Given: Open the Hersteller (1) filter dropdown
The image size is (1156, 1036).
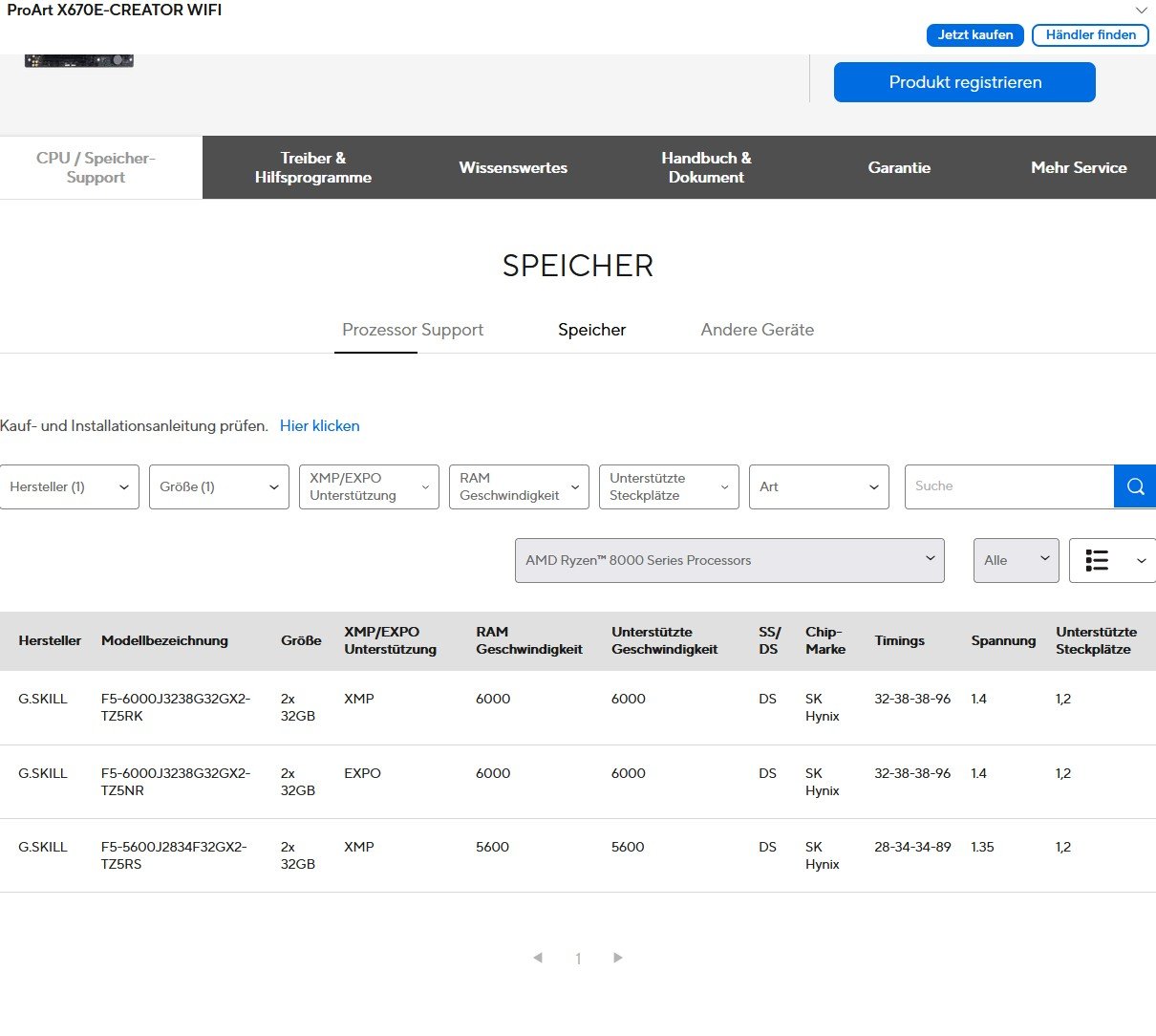Looking at the screenshot, I should click(x=70, y=486).
